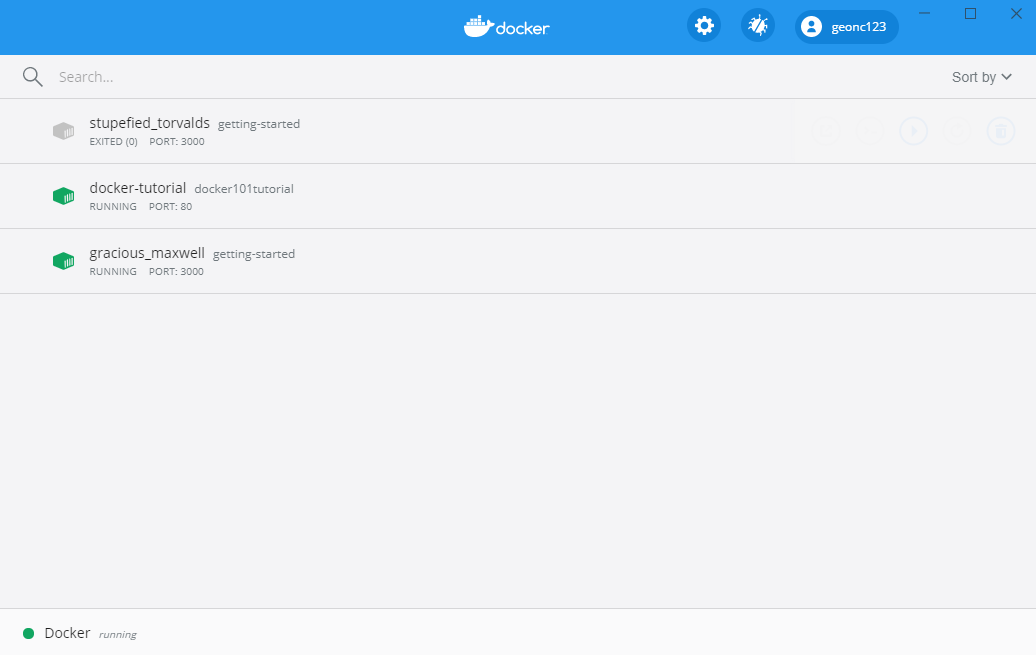
Task: Click the Docker whale logo
Action: tap(507, 26)
